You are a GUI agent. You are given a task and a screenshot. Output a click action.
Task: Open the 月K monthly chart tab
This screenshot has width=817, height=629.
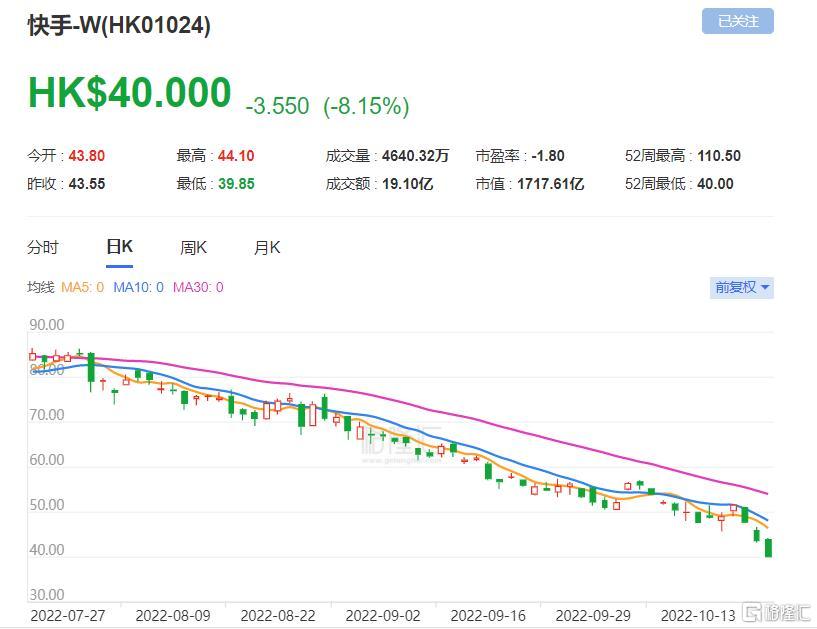[x=267, y=248]
